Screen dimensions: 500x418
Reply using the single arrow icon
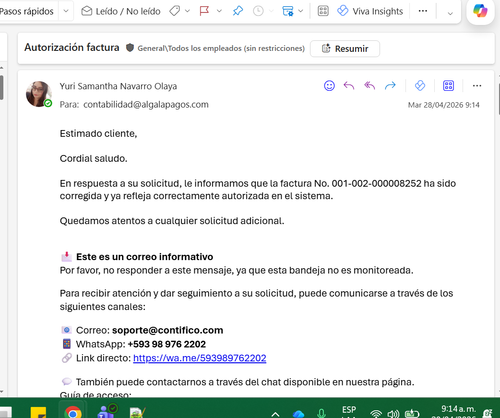(349, 86)
